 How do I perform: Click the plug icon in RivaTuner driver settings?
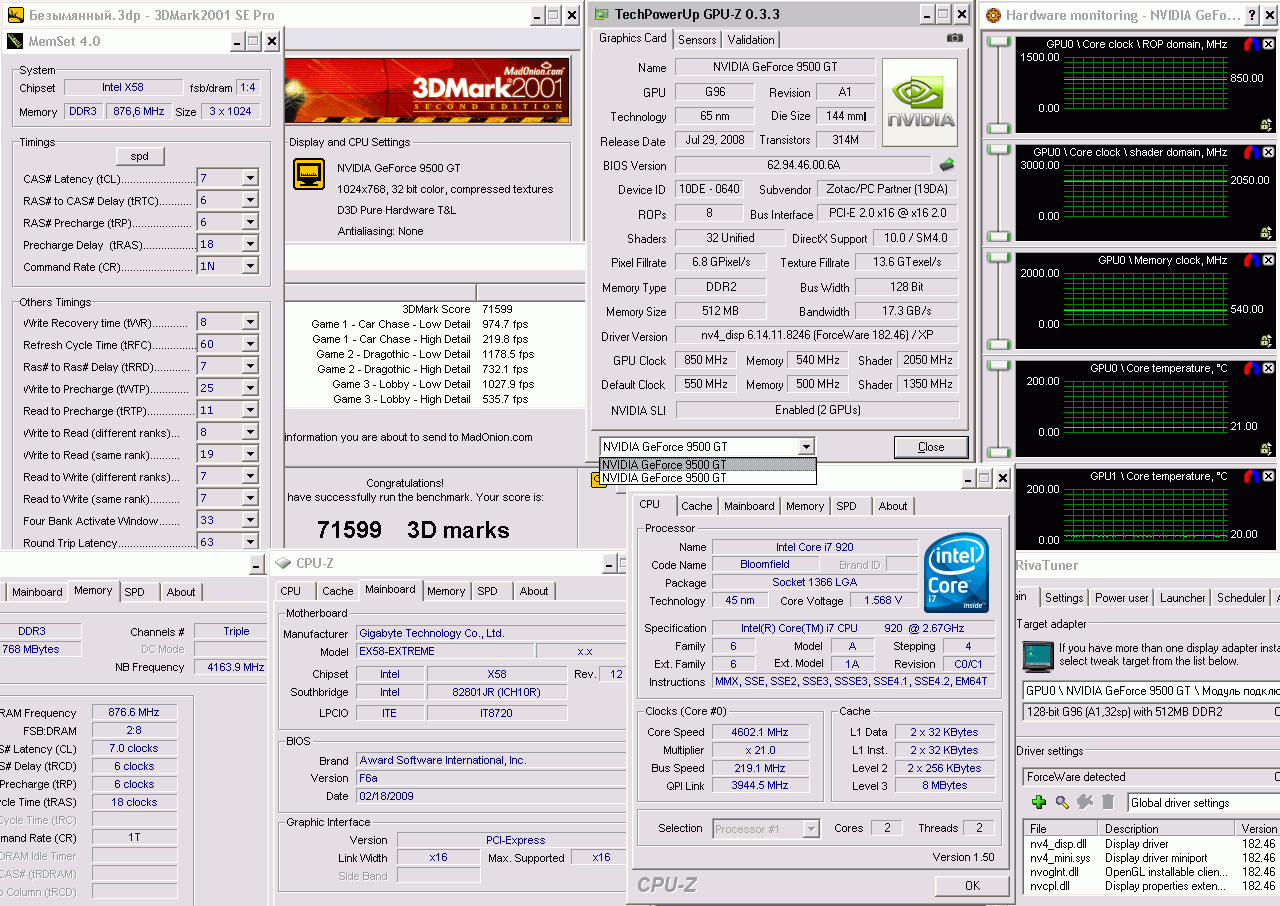1085,802
